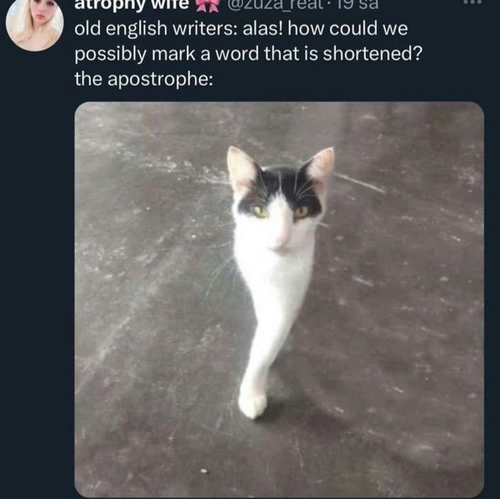
Task: Open the "atrophy wife" display name profile
Action: [132, 5]
